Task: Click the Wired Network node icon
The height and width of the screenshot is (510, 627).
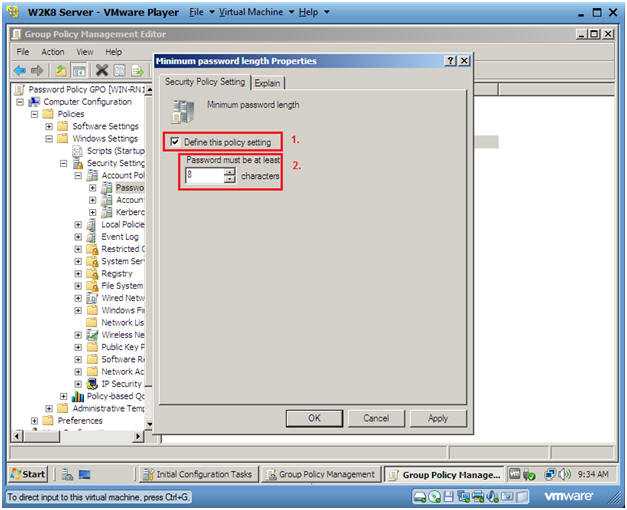Action: (92, 298)
